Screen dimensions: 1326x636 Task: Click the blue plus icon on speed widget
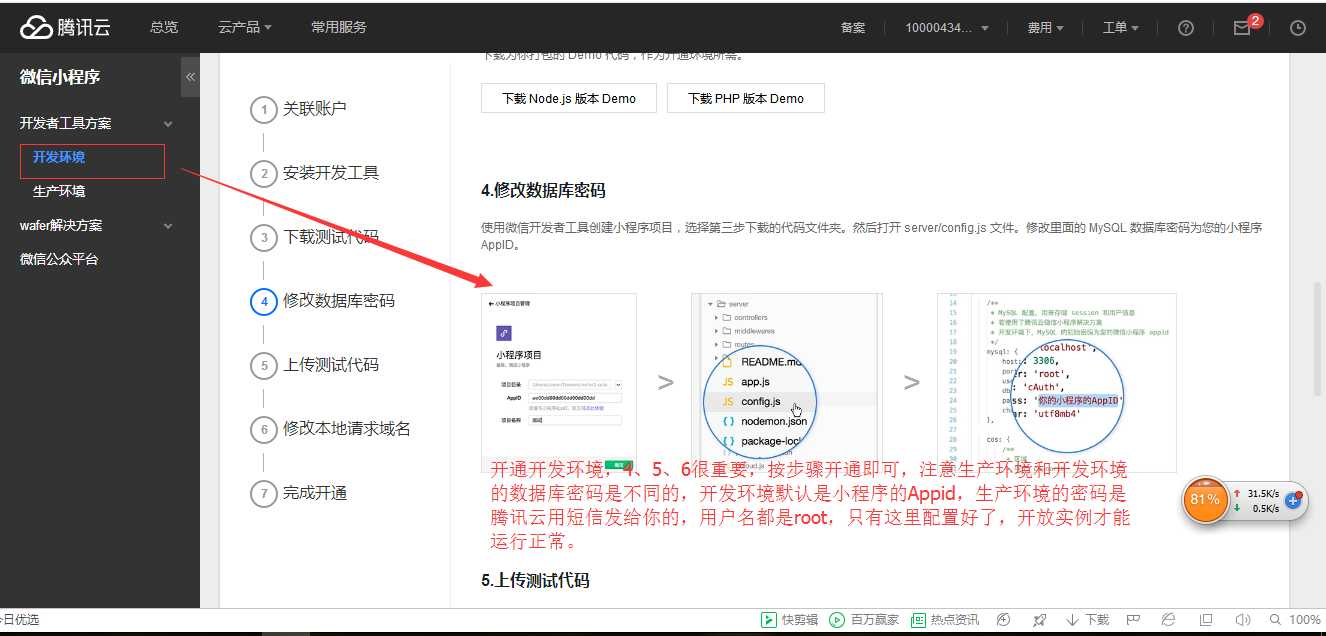tap(1293, 500)
